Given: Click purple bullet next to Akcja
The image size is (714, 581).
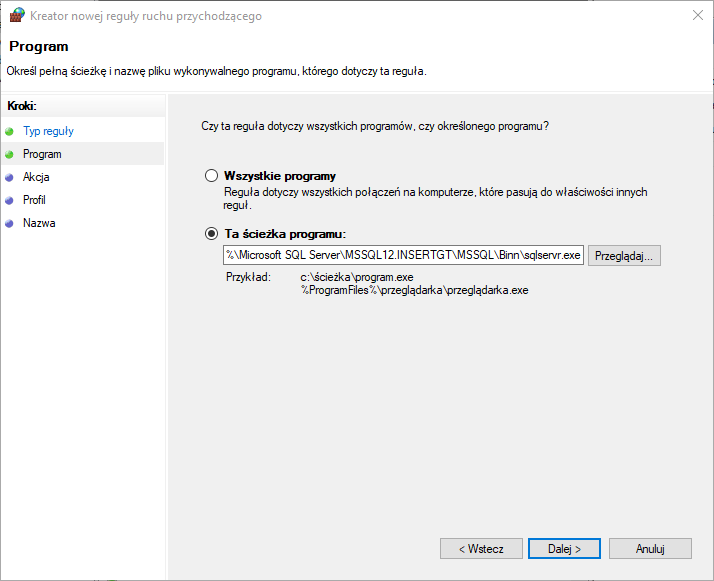Looking at the screenshot, I should 9,178.
